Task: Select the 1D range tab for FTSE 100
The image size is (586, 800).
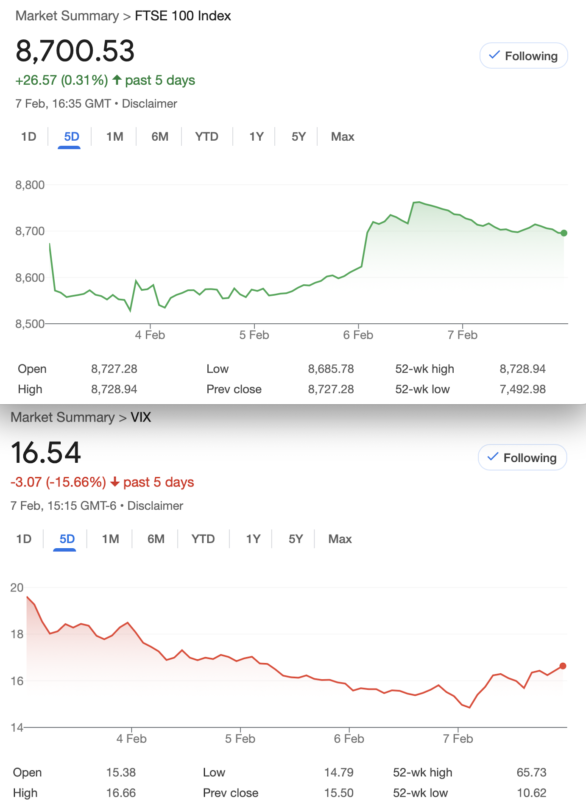Action: click(29, 137)
